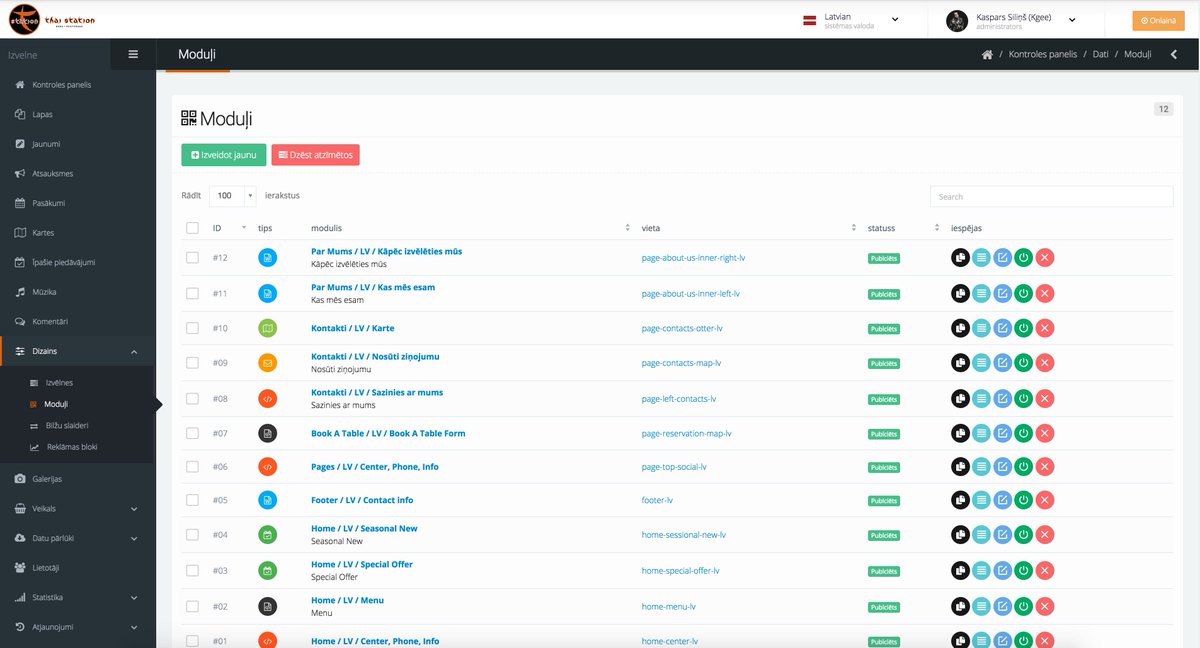Check the select-all checkbox in the table header

click(x=192, y=228)
